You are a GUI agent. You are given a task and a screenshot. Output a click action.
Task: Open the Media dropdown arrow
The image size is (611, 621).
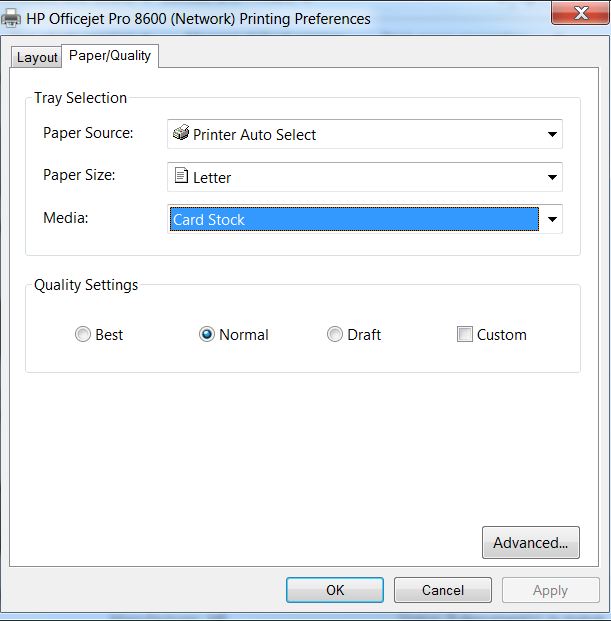pyautogui.click(x=552, y=219)
